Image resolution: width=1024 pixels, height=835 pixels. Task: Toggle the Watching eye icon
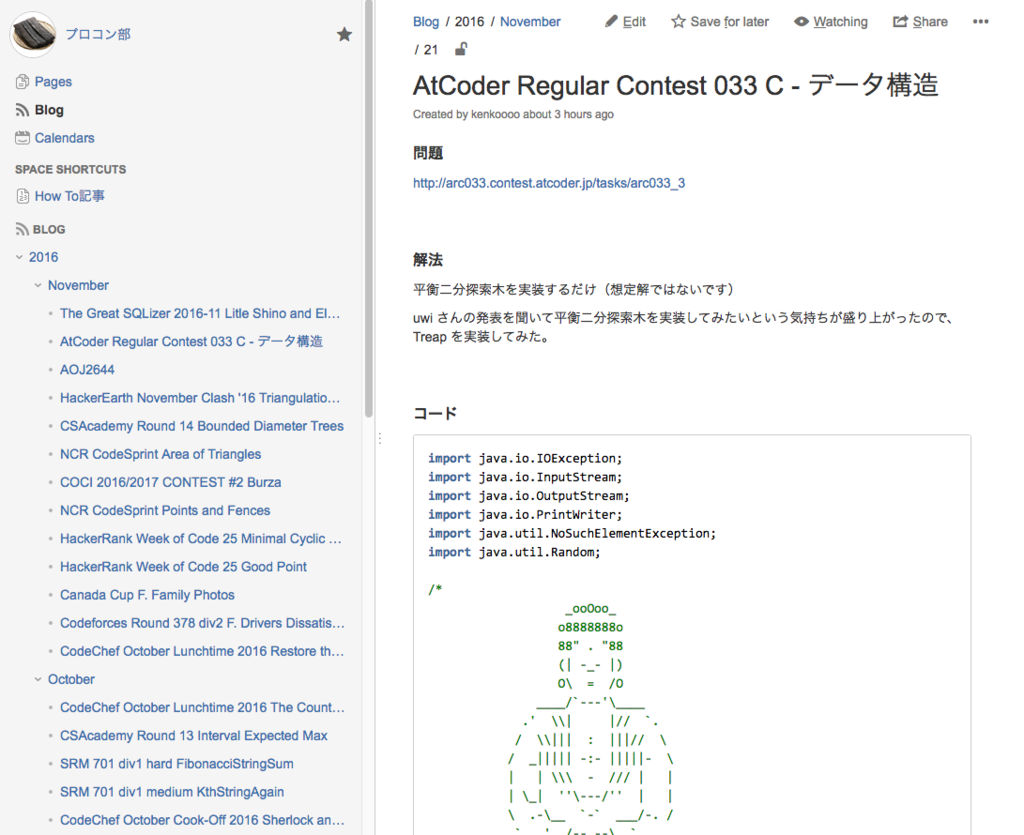(801, 22)
